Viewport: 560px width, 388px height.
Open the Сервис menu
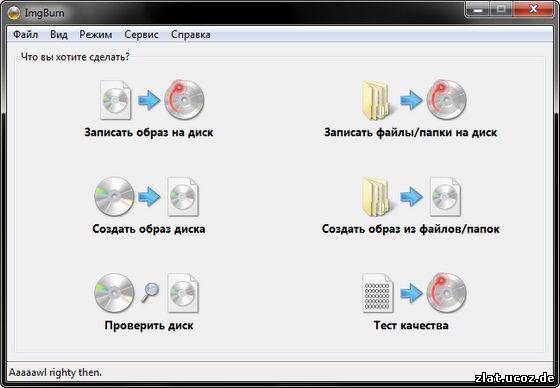point(141,35)
